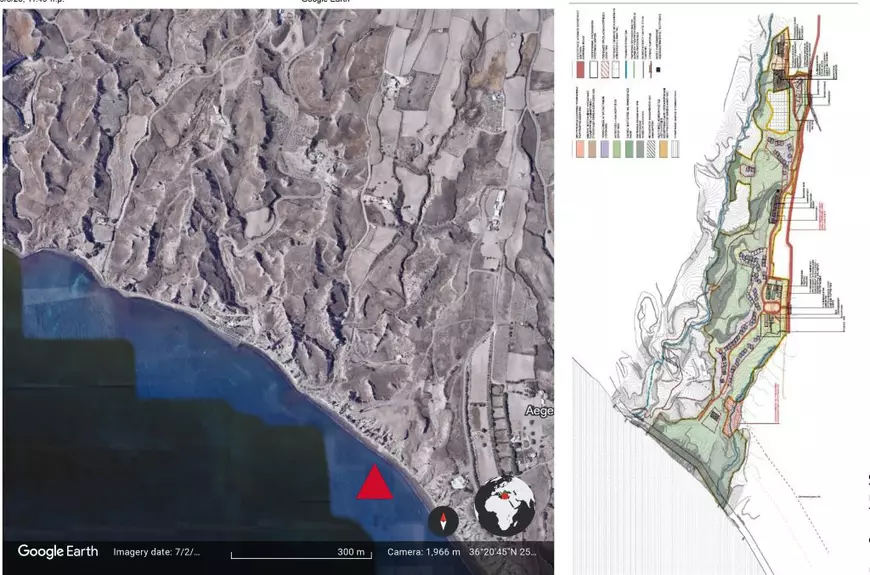Click the Imagery date 7/2/ text

[157, 552]
